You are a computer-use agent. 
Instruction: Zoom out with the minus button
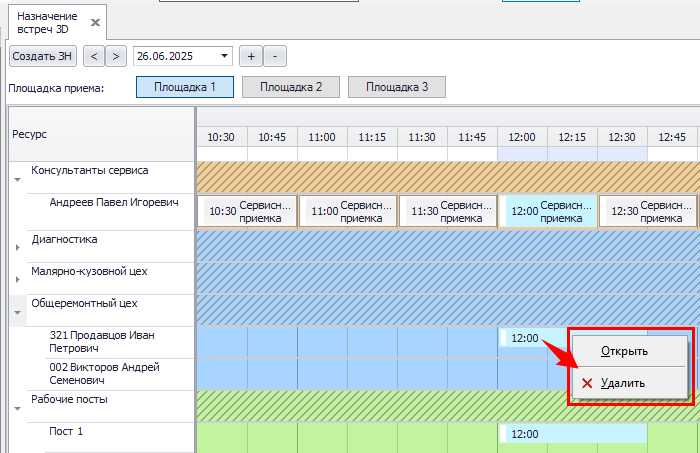pyautogui.click(x=276, y=56)
